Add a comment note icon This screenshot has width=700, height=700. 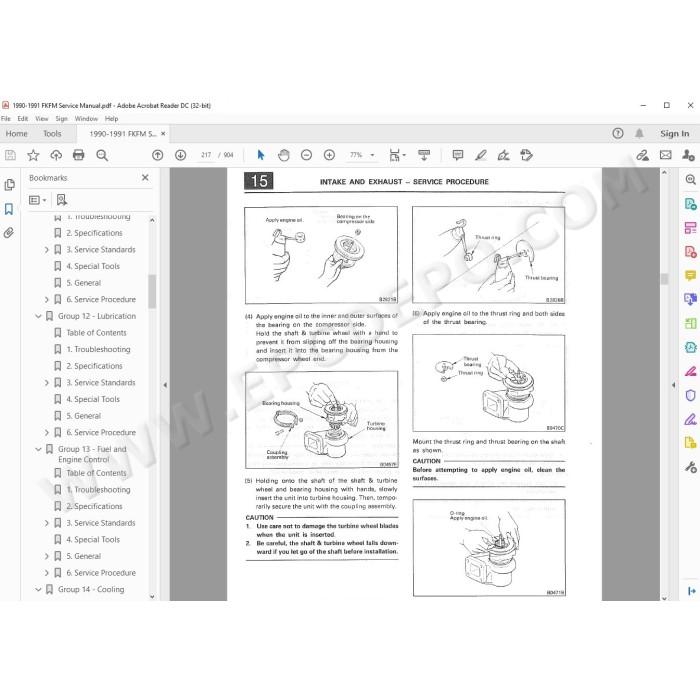coord(458,155)
